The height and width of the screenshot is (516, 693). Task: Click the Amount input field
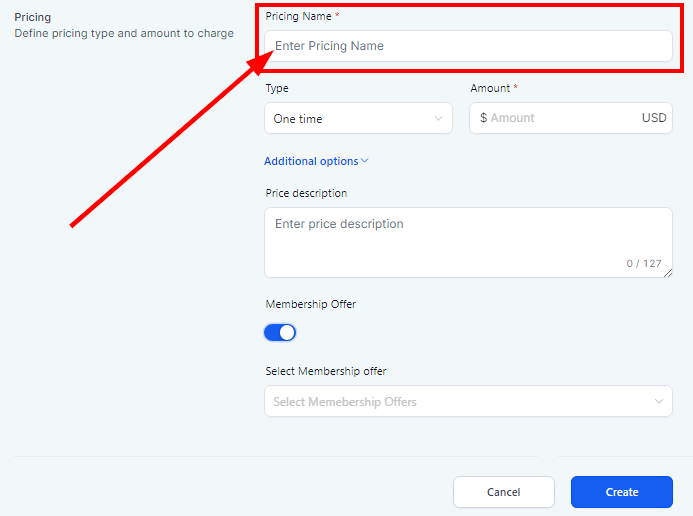pos(560,118)
